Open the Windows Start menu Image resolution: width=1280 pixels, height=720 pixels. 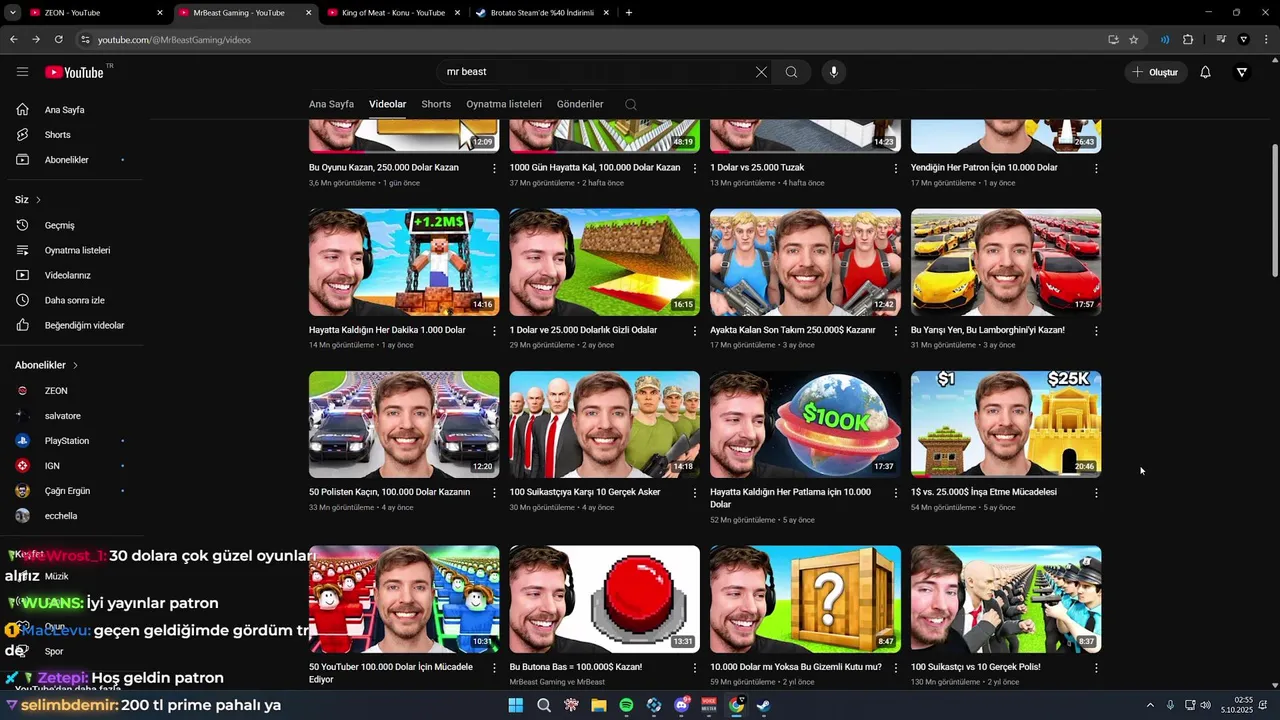(x=516, y=705)
